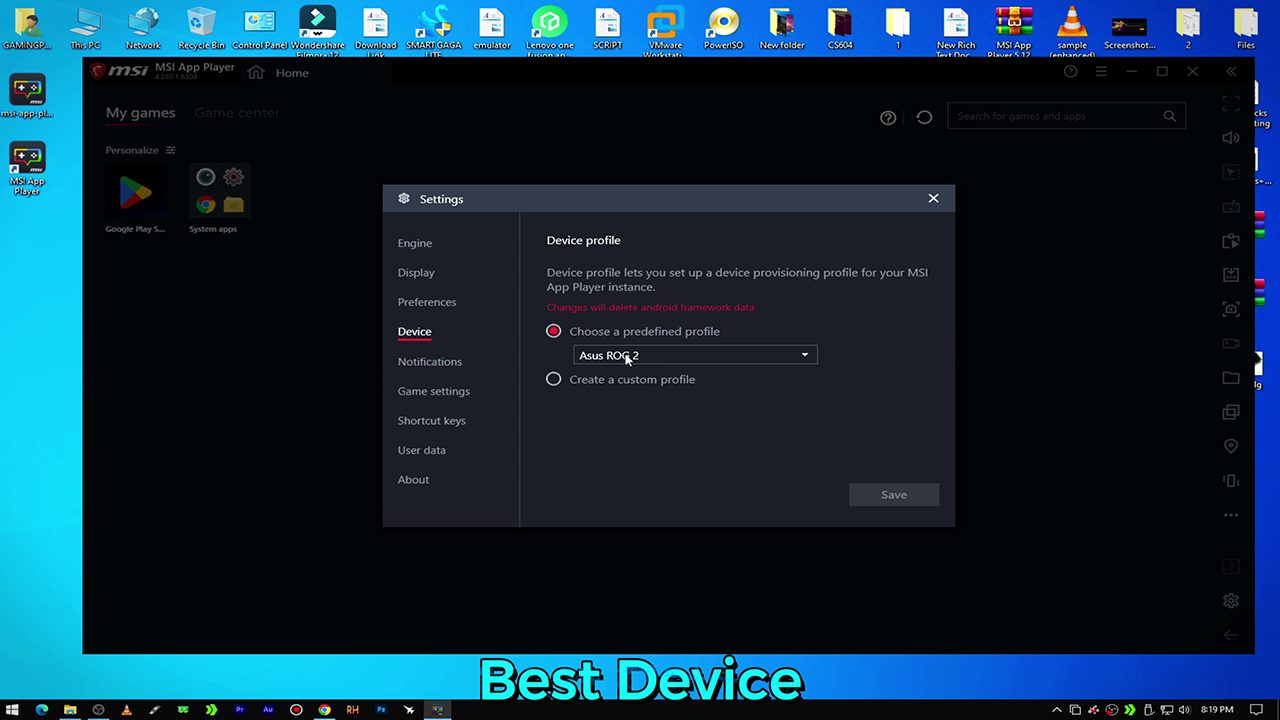Click the volume speaker icon in sidebar
1280x720 pixels.
pyautogui.click(x=1231, y=138)
